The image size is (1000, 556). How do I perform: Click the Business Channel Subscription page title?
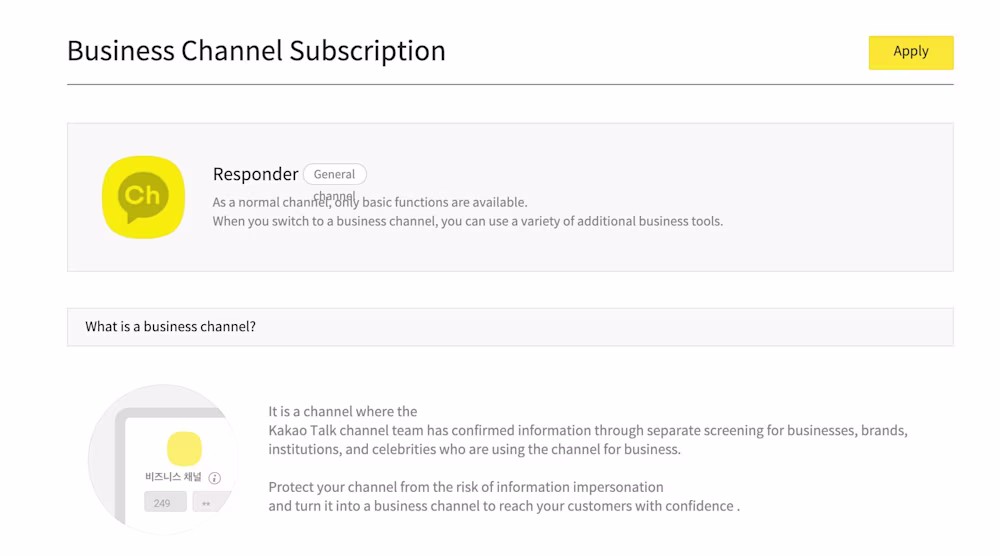[x=256, y=51]
